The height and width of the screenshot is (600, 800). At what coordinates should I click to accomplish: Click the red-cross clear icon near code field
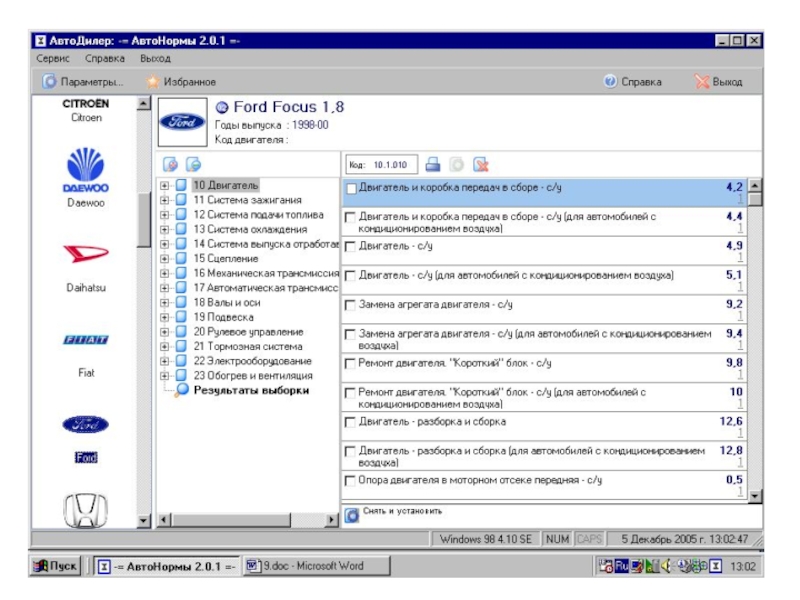tap(481, 164)
